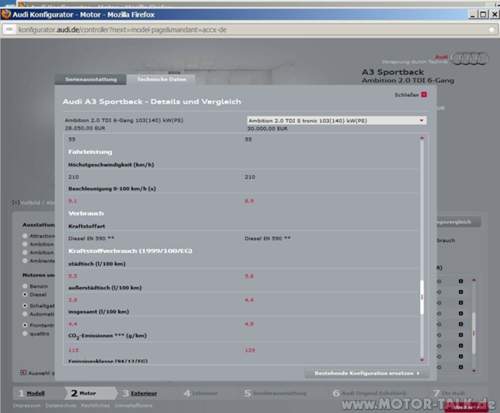Close the comparison dialog with red Schließen icon
The height and width of the screenshot is (413, 500).
click(424, 95)
